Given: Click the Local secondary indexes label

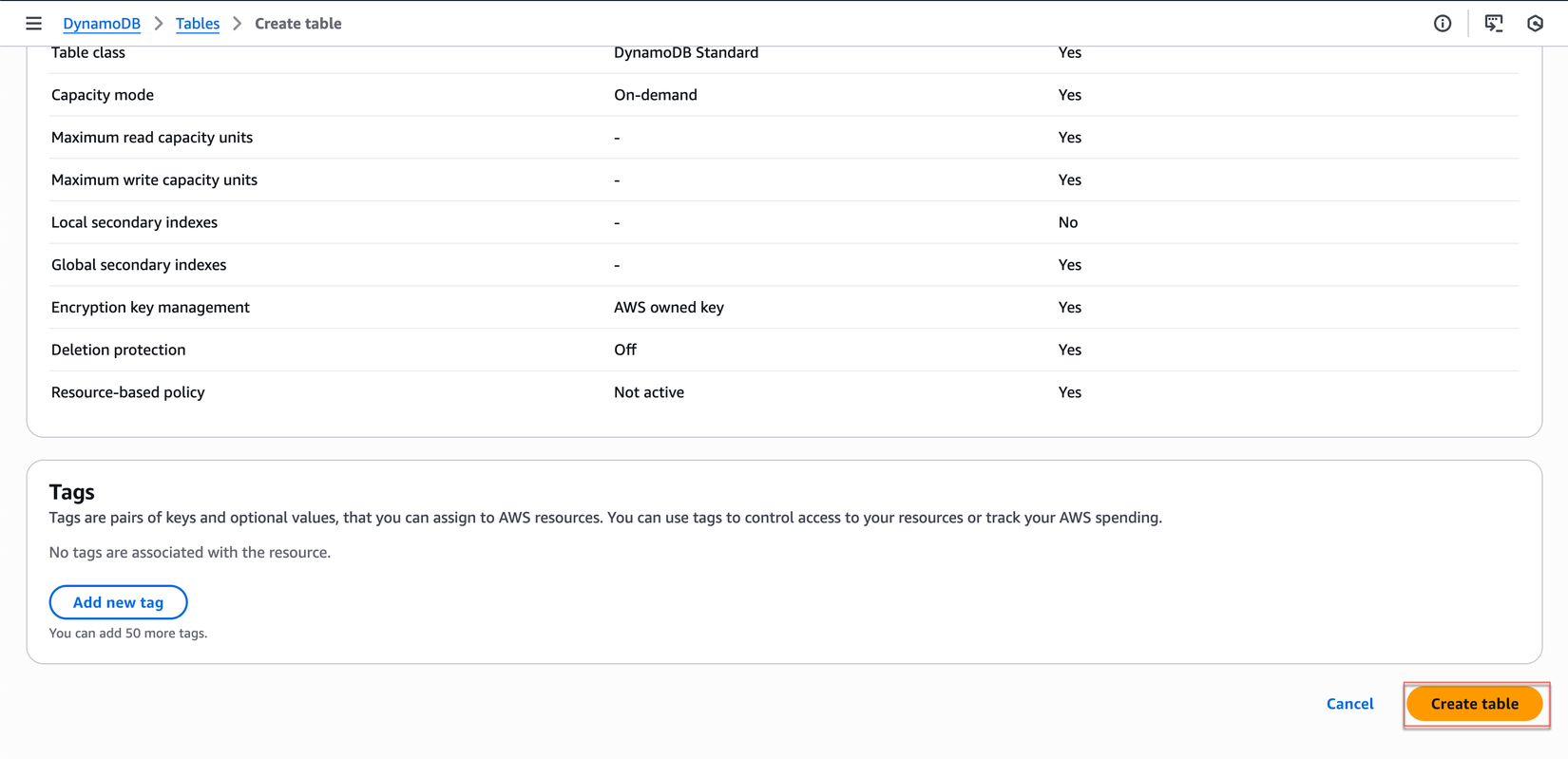Looking at the screenshot, I should coord(134,222).
